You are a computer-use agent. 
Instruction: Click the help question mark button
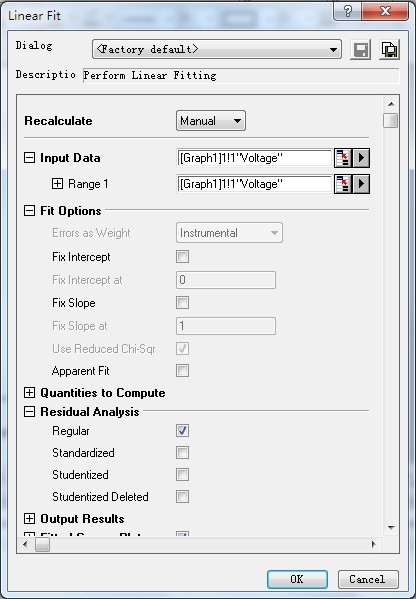click(347, 11)
